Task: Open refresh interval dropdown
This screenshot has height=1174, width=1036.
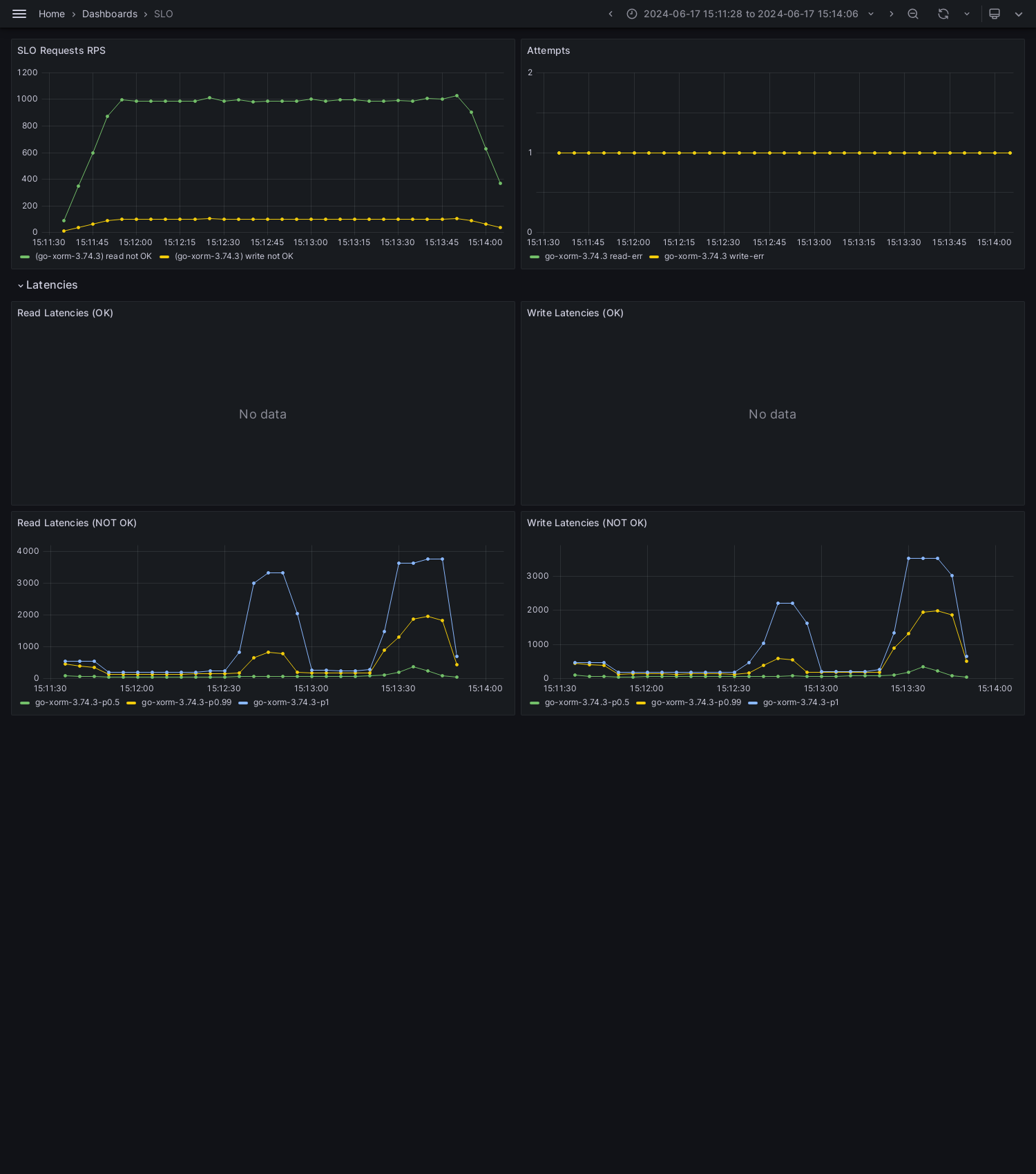Action: click(x=967, y=14)
